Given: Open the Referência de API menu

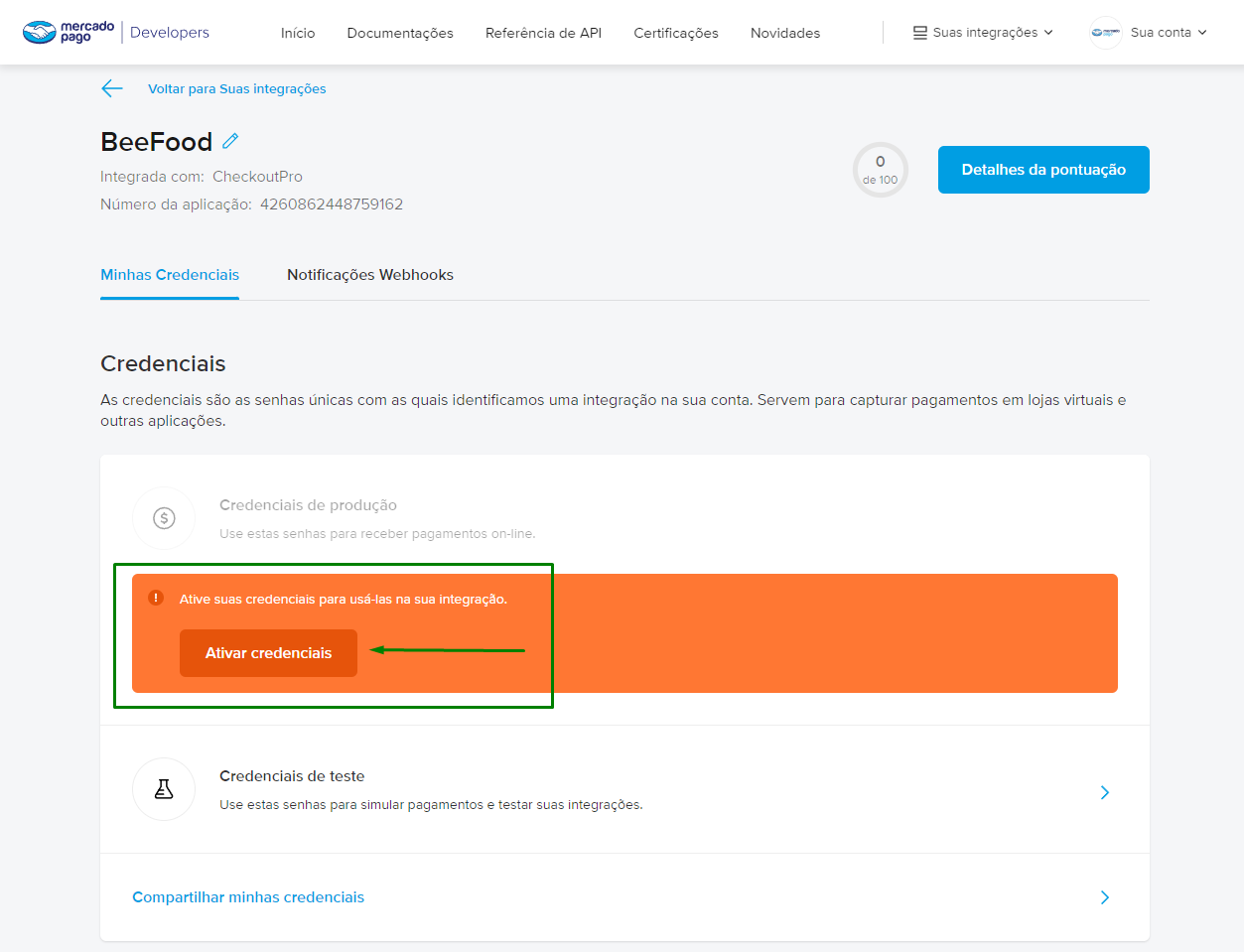Looking at the screenshot, I should coord(543,33).
